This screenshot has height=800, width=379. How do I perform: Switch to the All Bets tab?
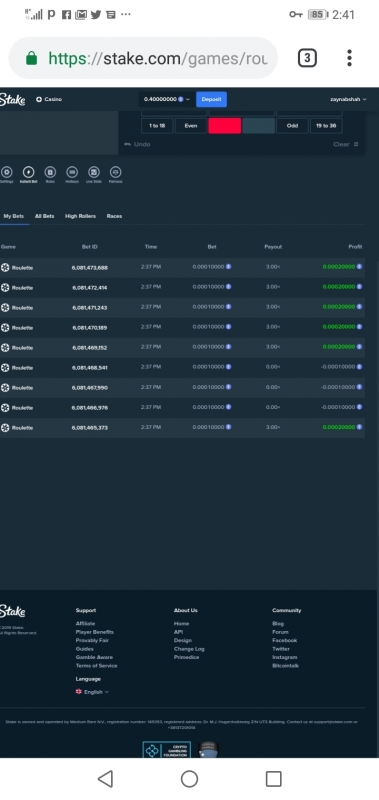tap(44, 216)
